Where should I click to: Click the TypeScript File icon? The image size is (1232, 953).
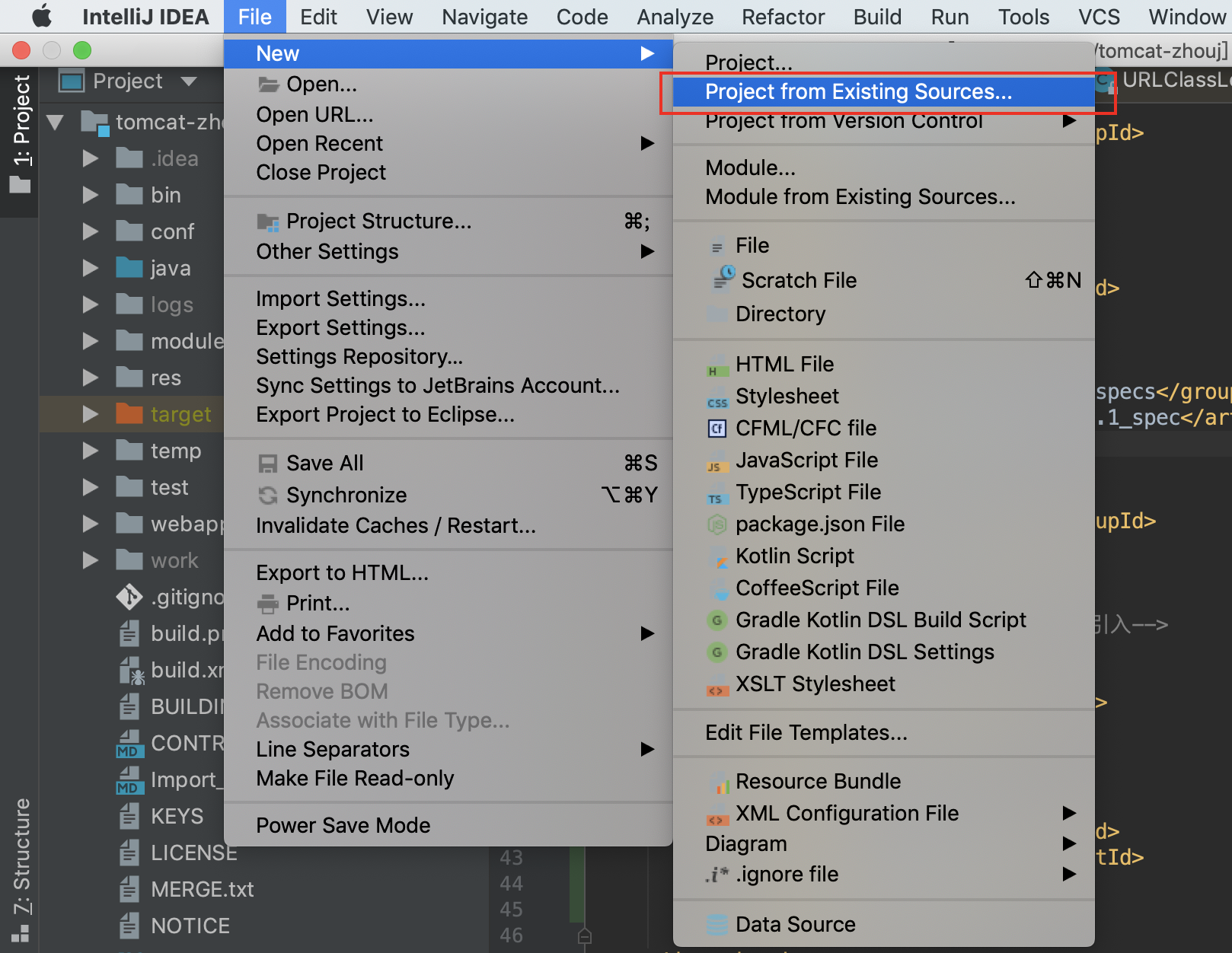pos(717,493)
